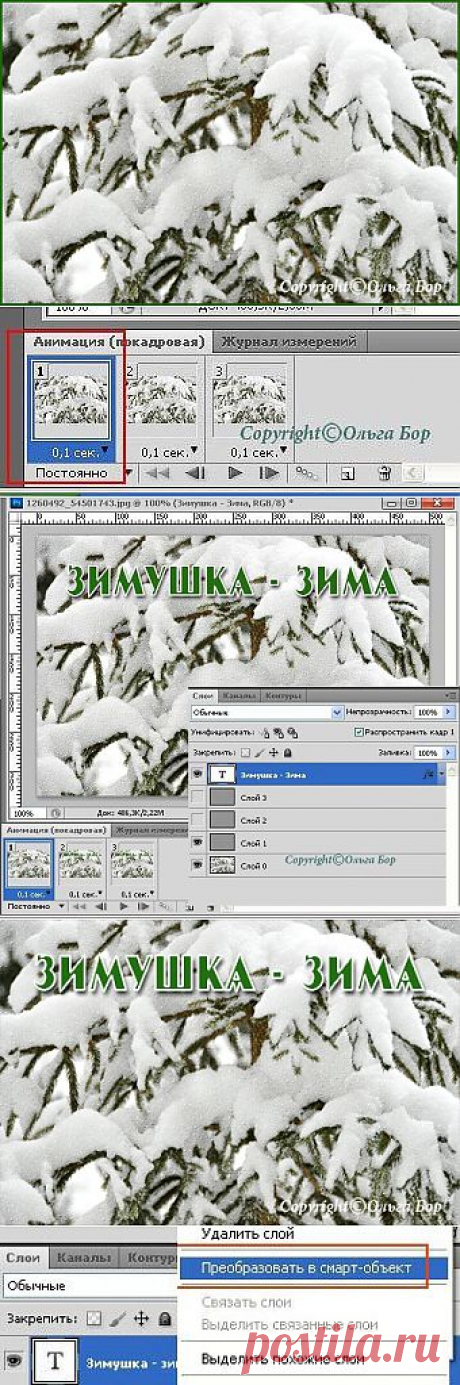Image resolution: width=460 pixels, height=1385 pixels.
Task: Play the animation in the large Animation panel
Action: (x=236, y=472)
